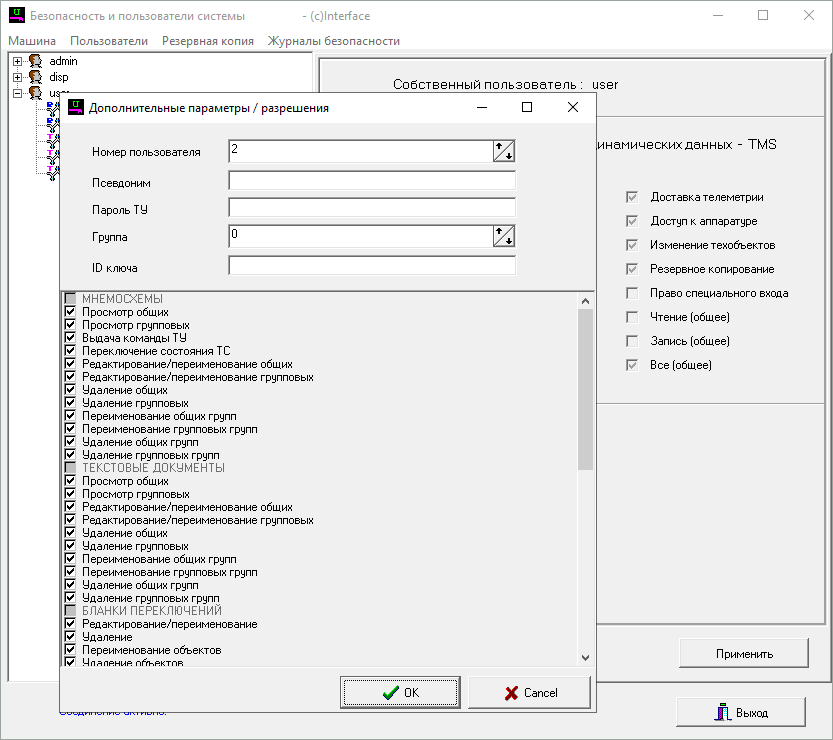Image resolution: width=833 pixels, height=740 pixels.
Task: Select the admin user icon in tree
Action: tap(35, 62)
